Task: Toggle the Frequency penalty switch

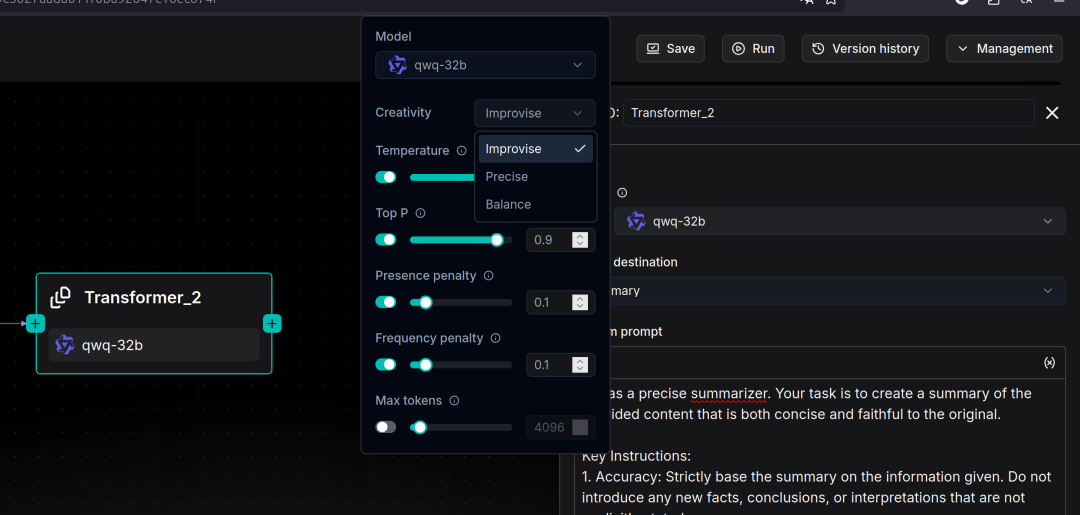Action: [386, 364]
